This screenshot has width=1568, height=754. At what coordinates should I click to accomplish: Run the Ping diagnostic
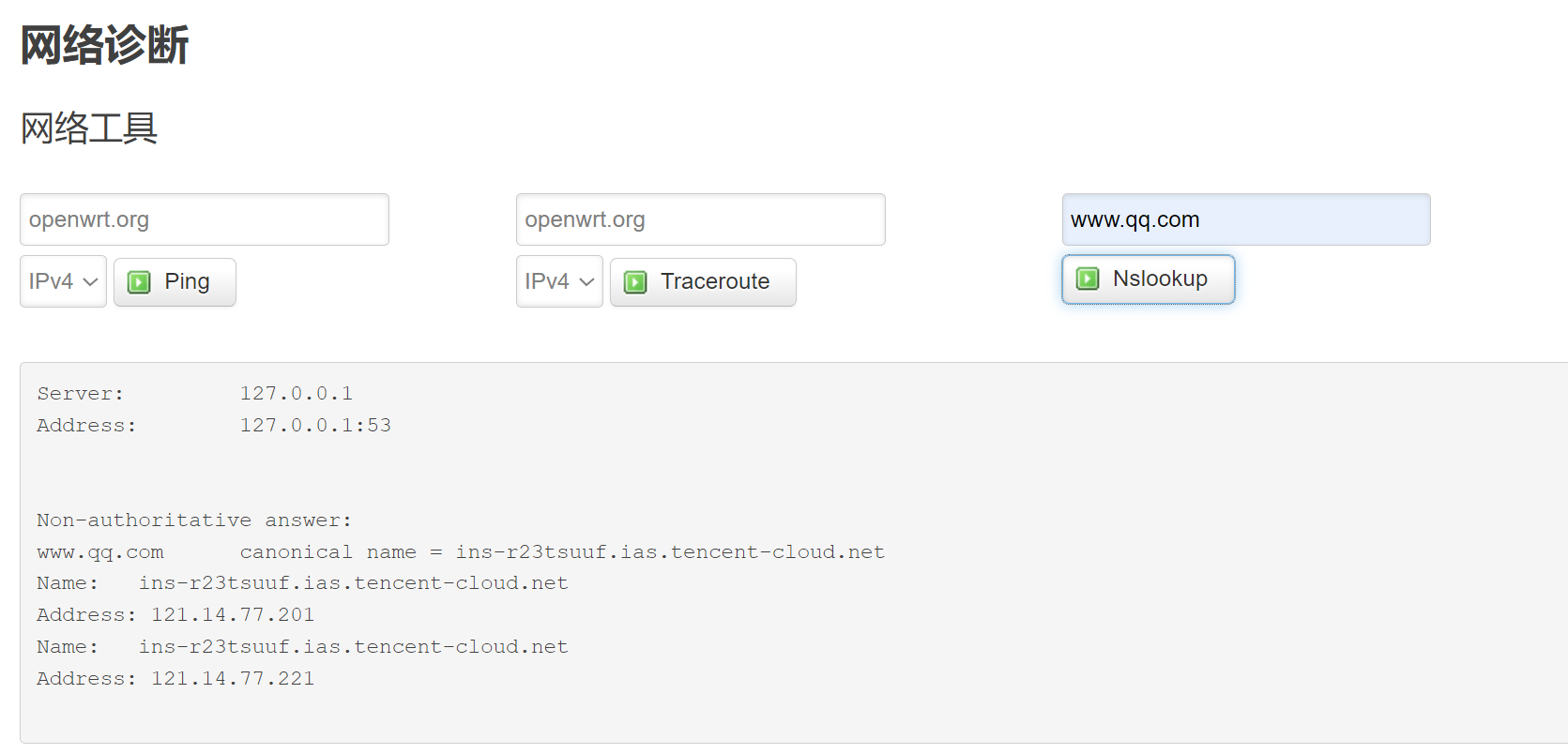coord(175,281)
